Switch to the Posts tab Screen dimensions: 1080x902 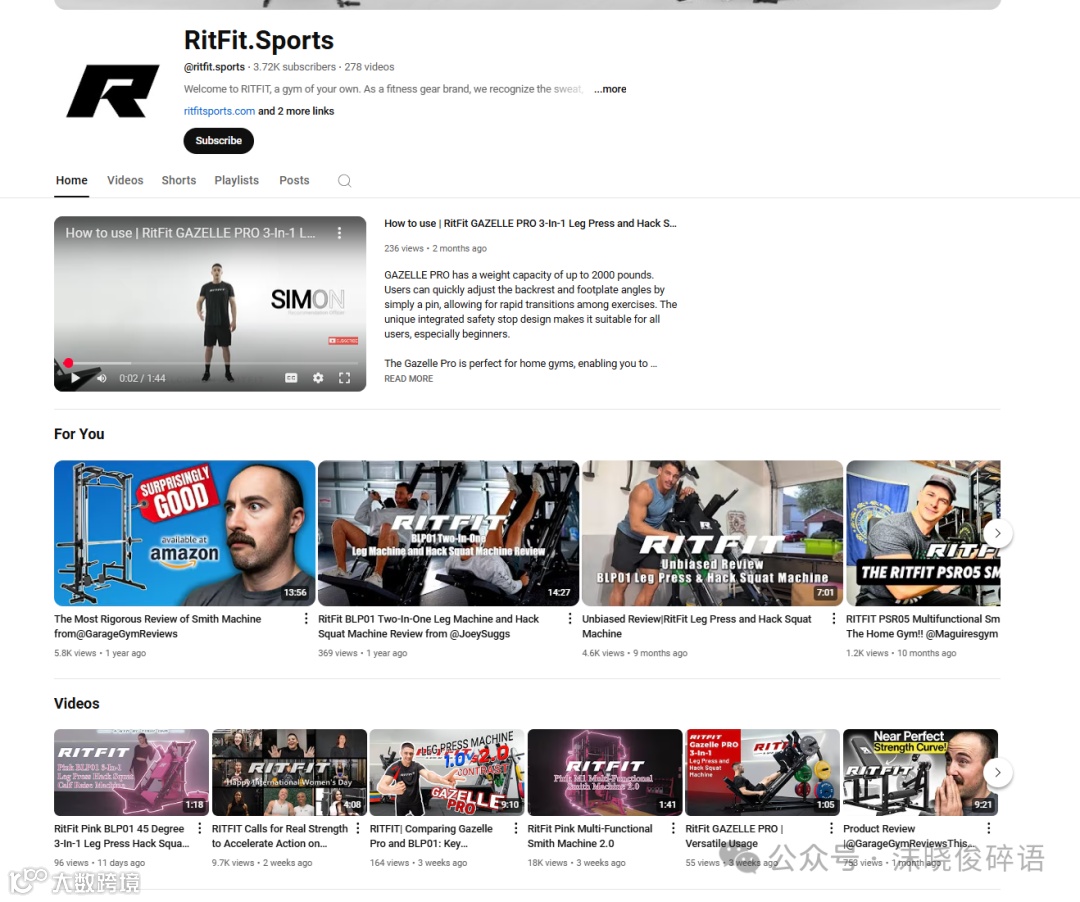tap(294, 180)
